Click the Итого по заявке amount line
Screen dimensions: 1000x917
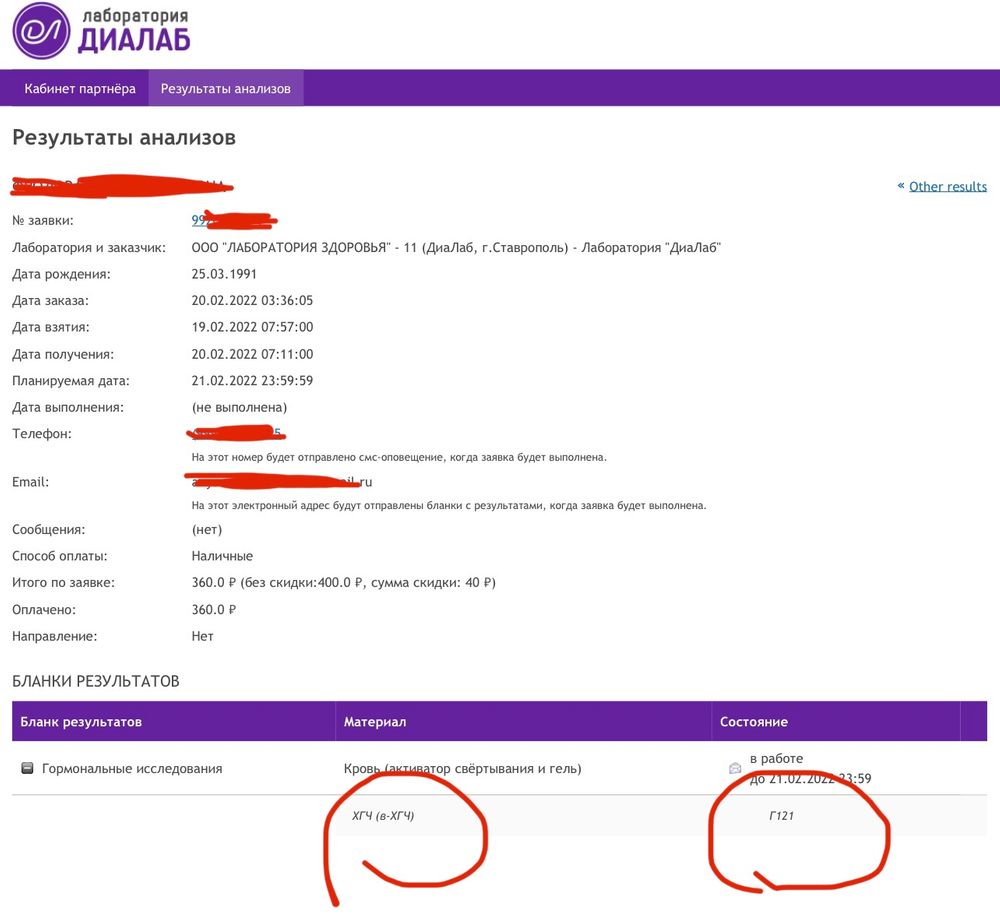coord(343,582)
